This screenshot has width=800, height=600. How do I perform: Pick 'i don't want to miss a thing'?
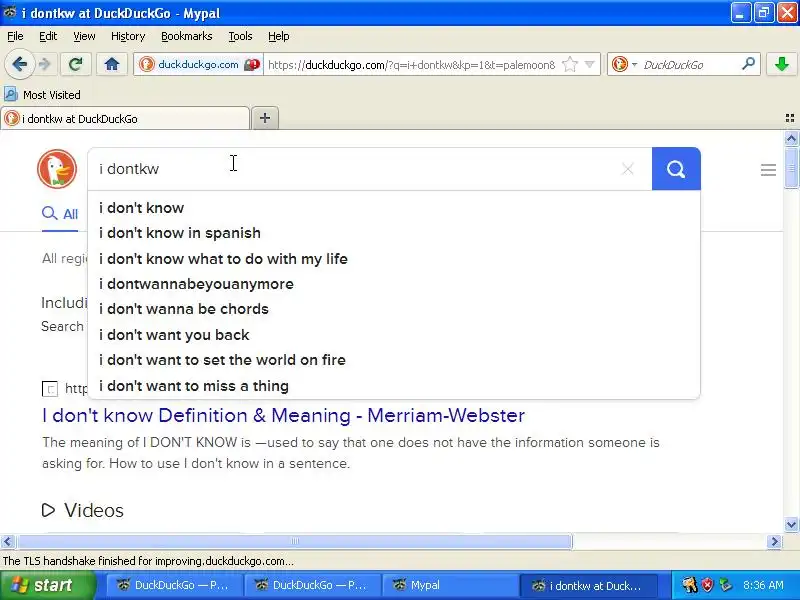coord(394,386)
